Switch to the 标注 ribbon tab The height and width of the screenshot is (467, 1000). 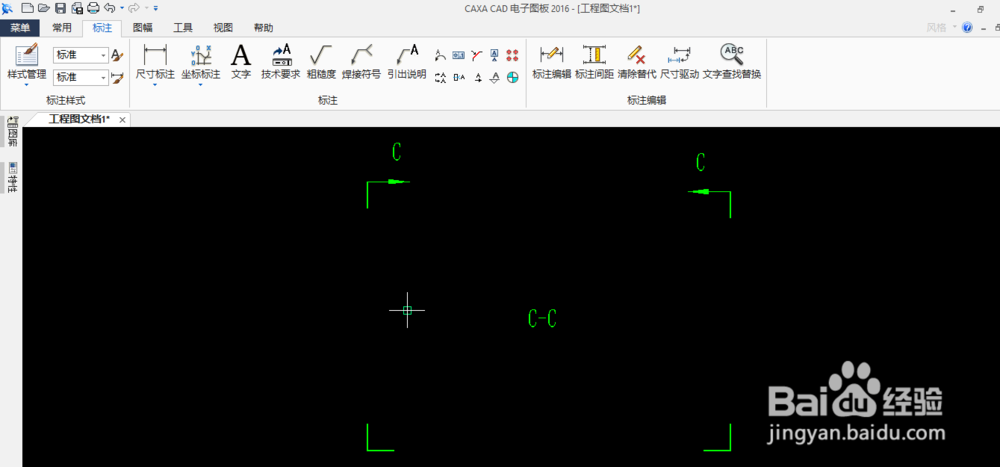(102, 28)
